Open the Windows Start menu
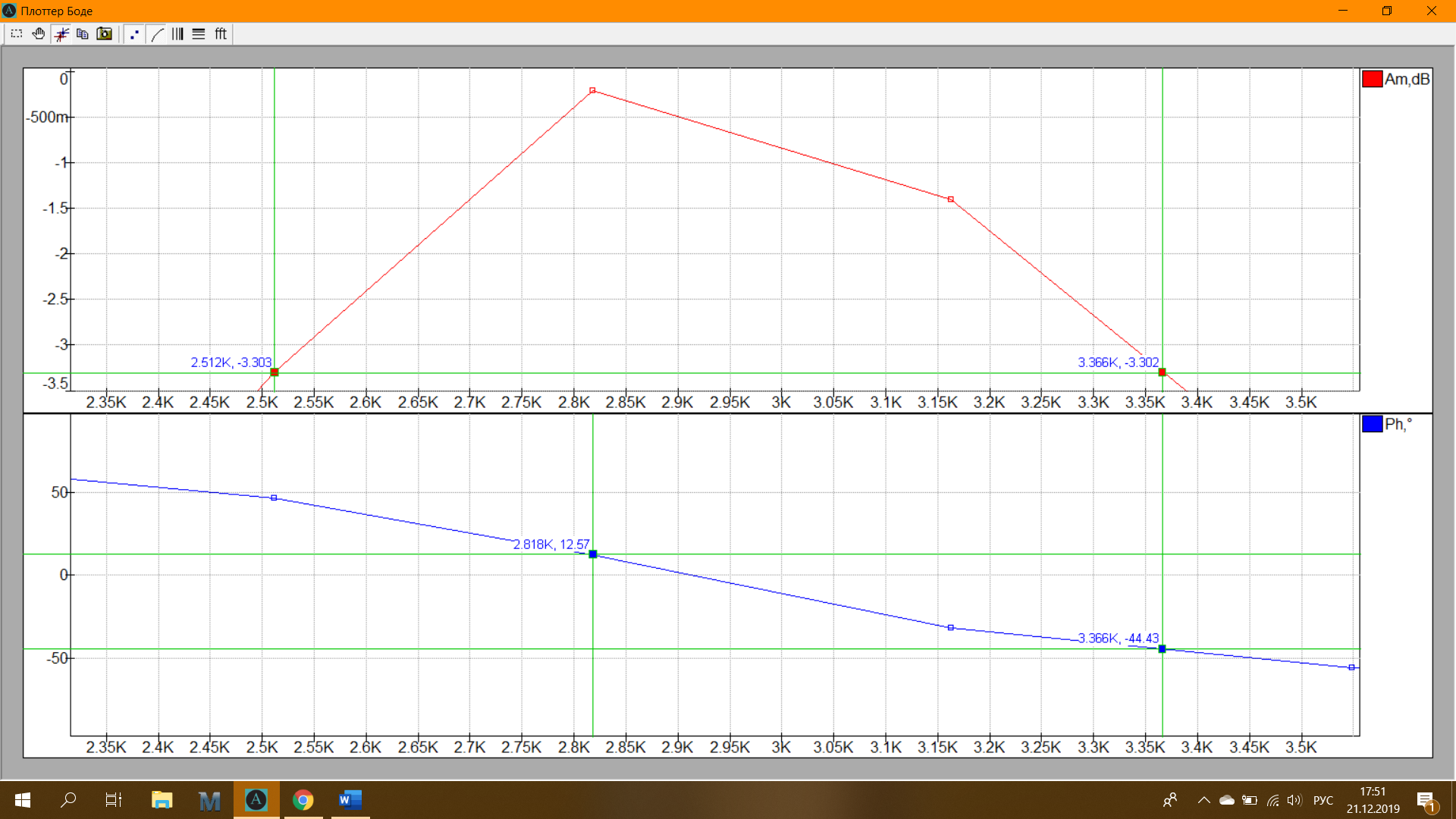The height and width of the screenshot is (819, 1456). pos(23,800)
